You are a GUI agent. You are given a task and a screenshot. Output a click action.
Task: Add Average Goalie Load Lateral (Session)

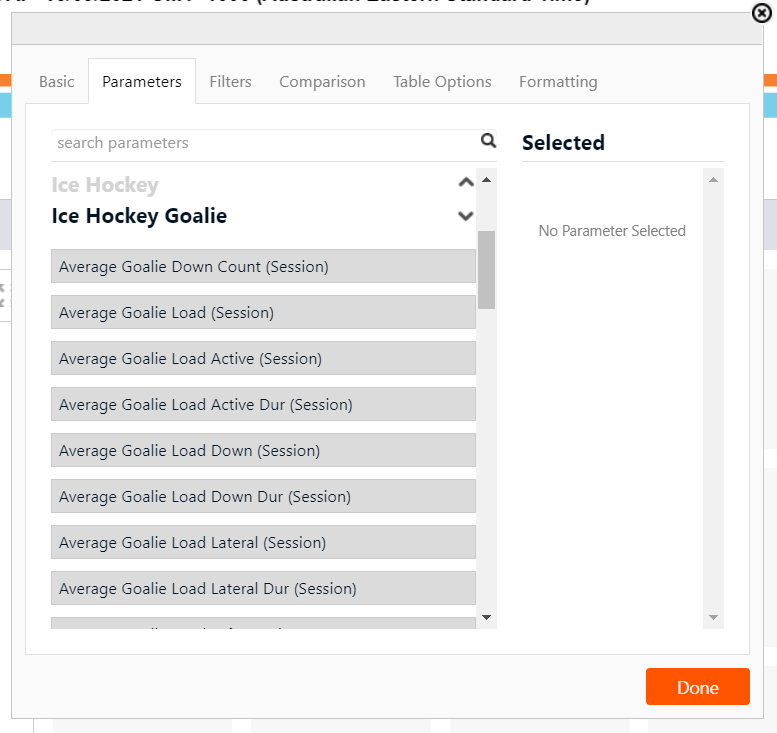pyautogui.click(x=263, y=542)
